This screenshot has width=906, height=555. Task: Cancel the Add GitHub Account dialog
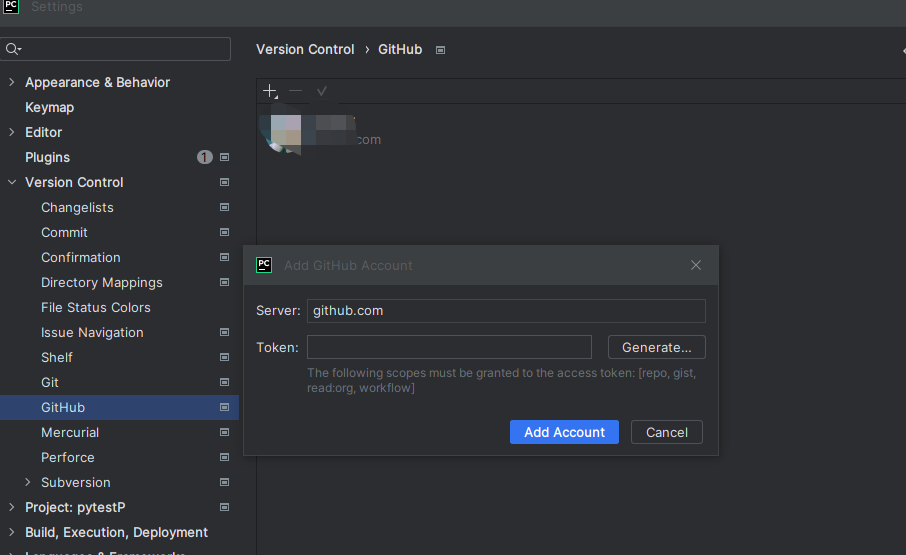[667, 432]
